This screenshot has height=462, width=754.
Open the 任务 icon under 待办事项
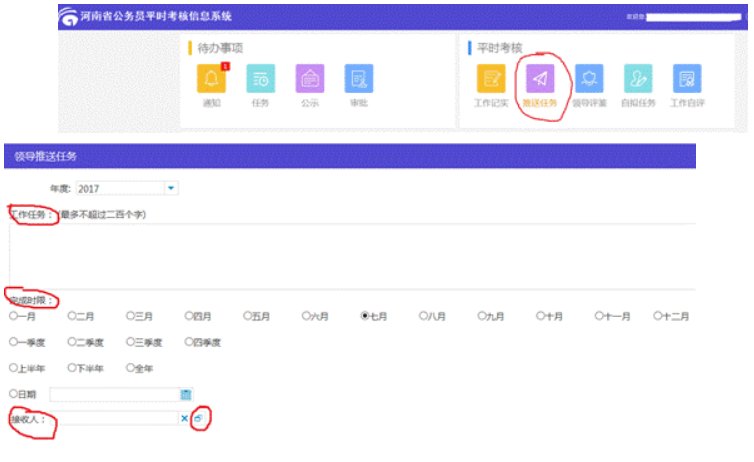pyautogui.click(x=260, y=78)
